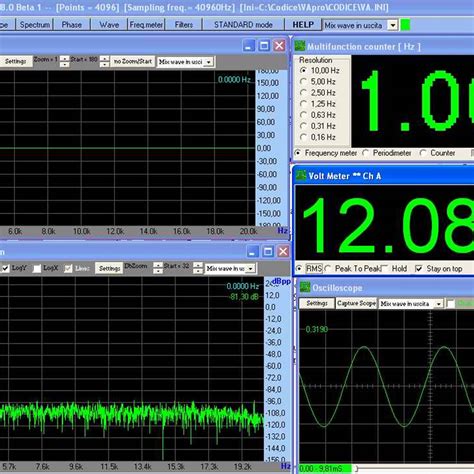Toggle the LogX checkbox
Viewport: 474px width, 474px height.
pos(37,268)
